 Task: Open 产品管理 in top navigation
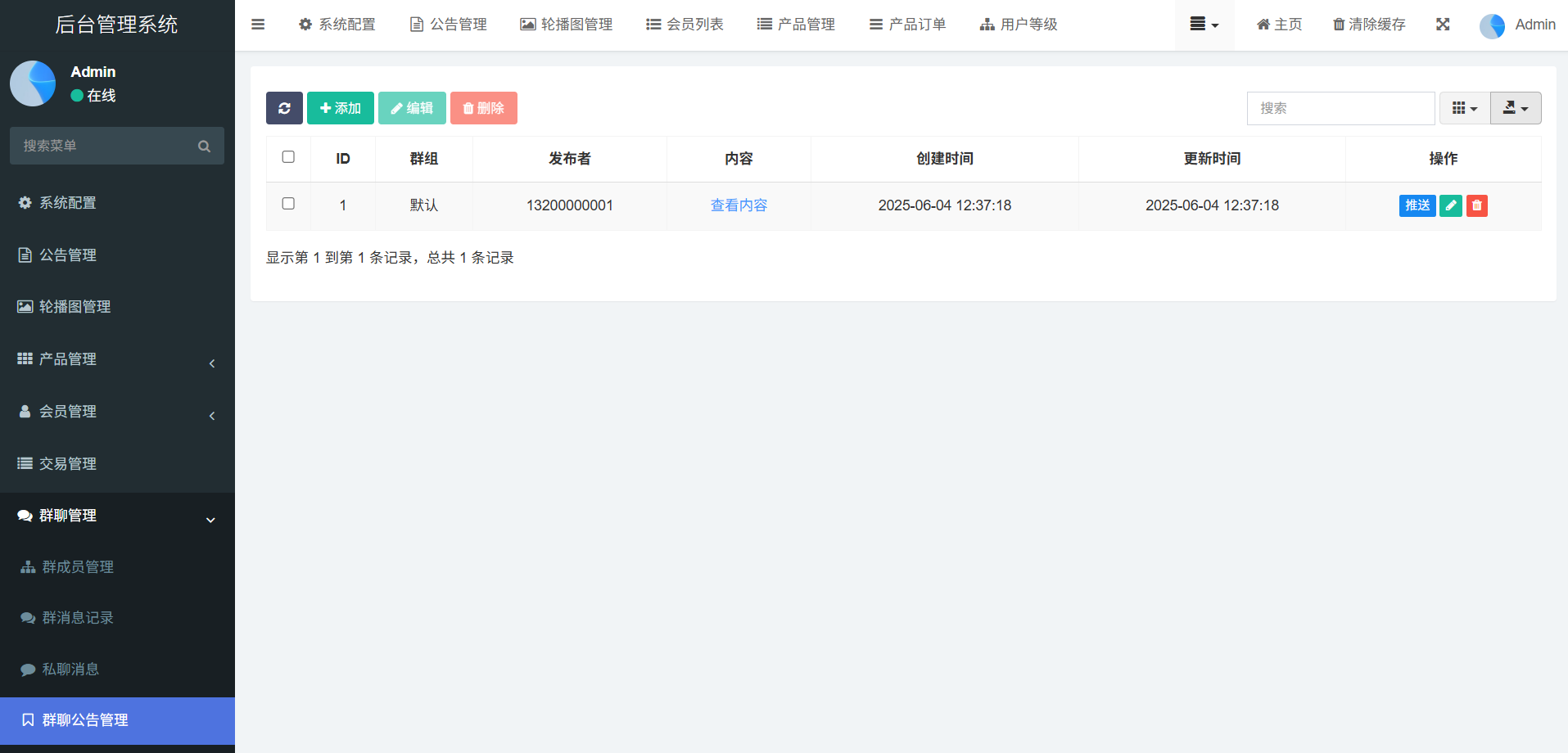coord(796,25)
